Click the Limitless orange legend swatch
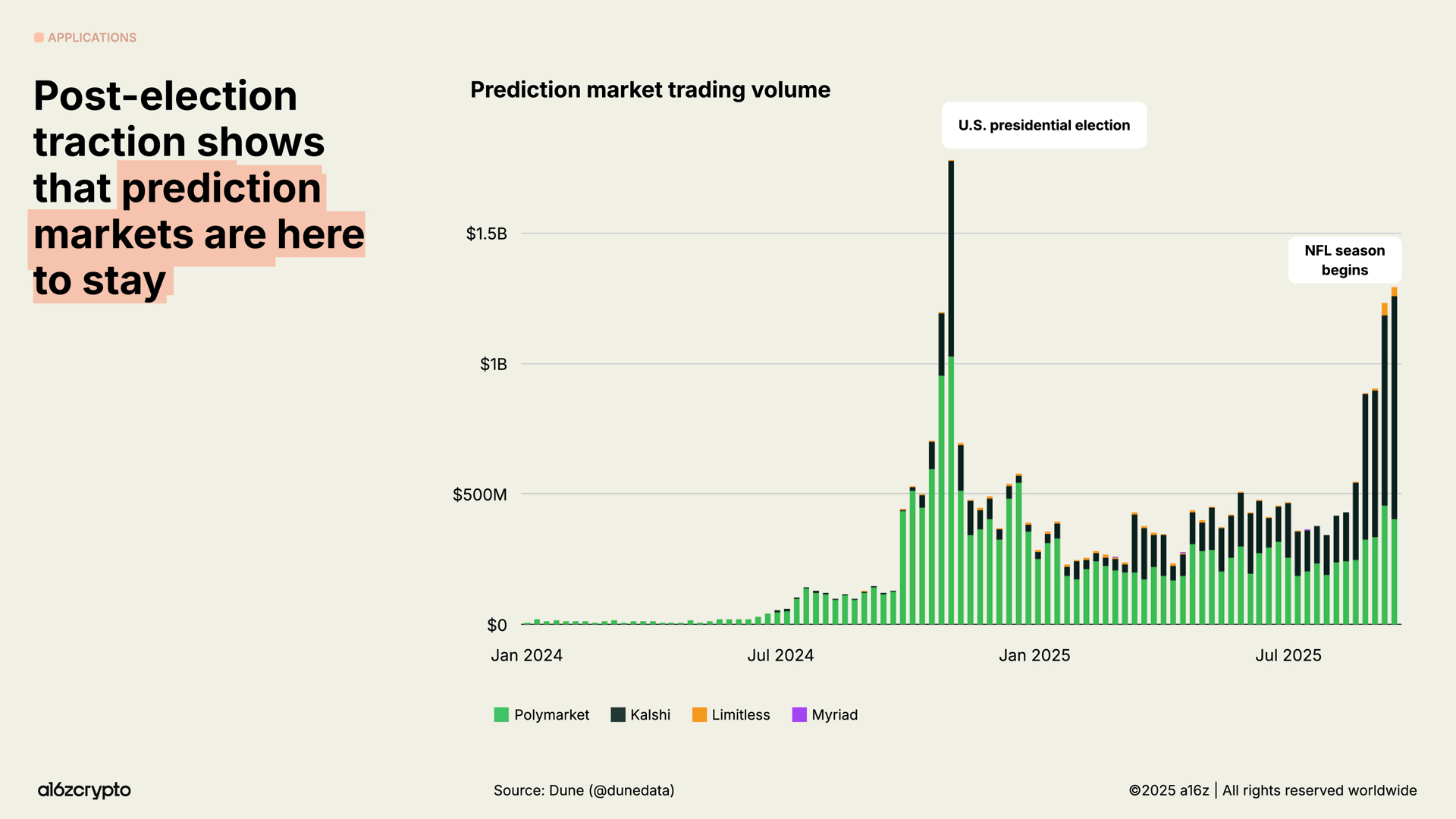 click(699, 714)
